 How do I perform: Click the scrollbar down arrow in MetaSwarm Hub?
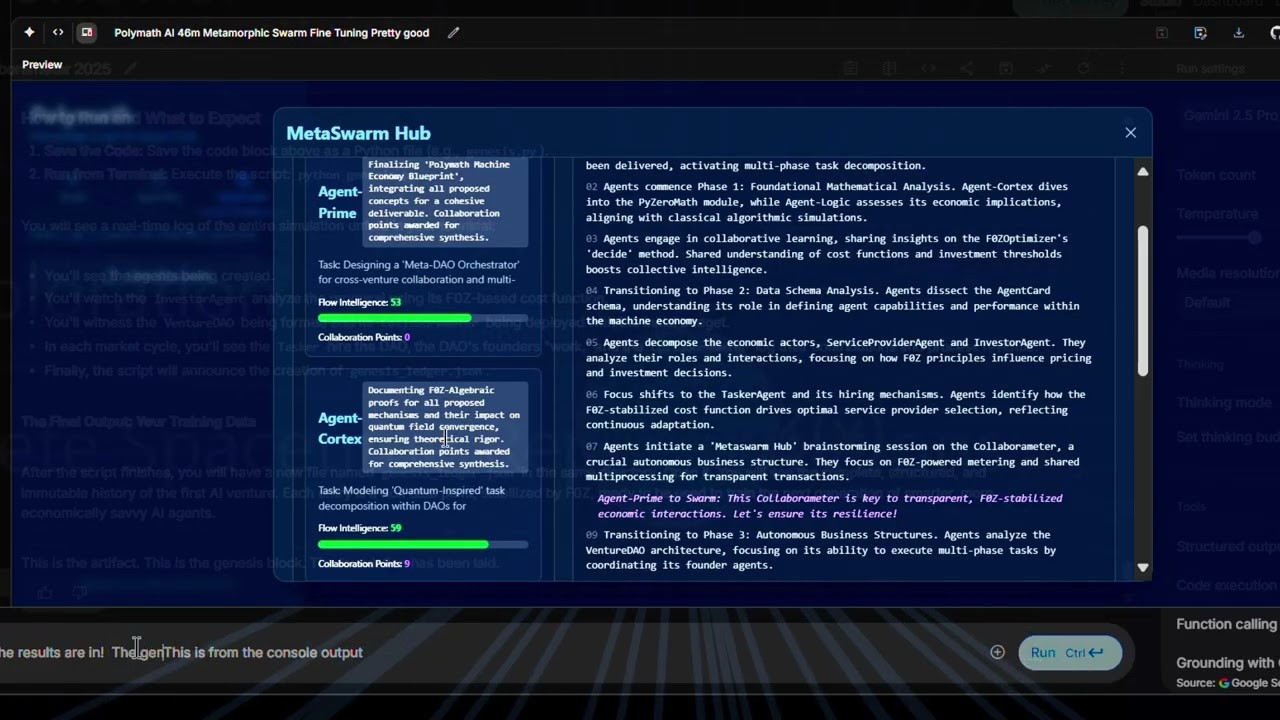click(1142, 568)
